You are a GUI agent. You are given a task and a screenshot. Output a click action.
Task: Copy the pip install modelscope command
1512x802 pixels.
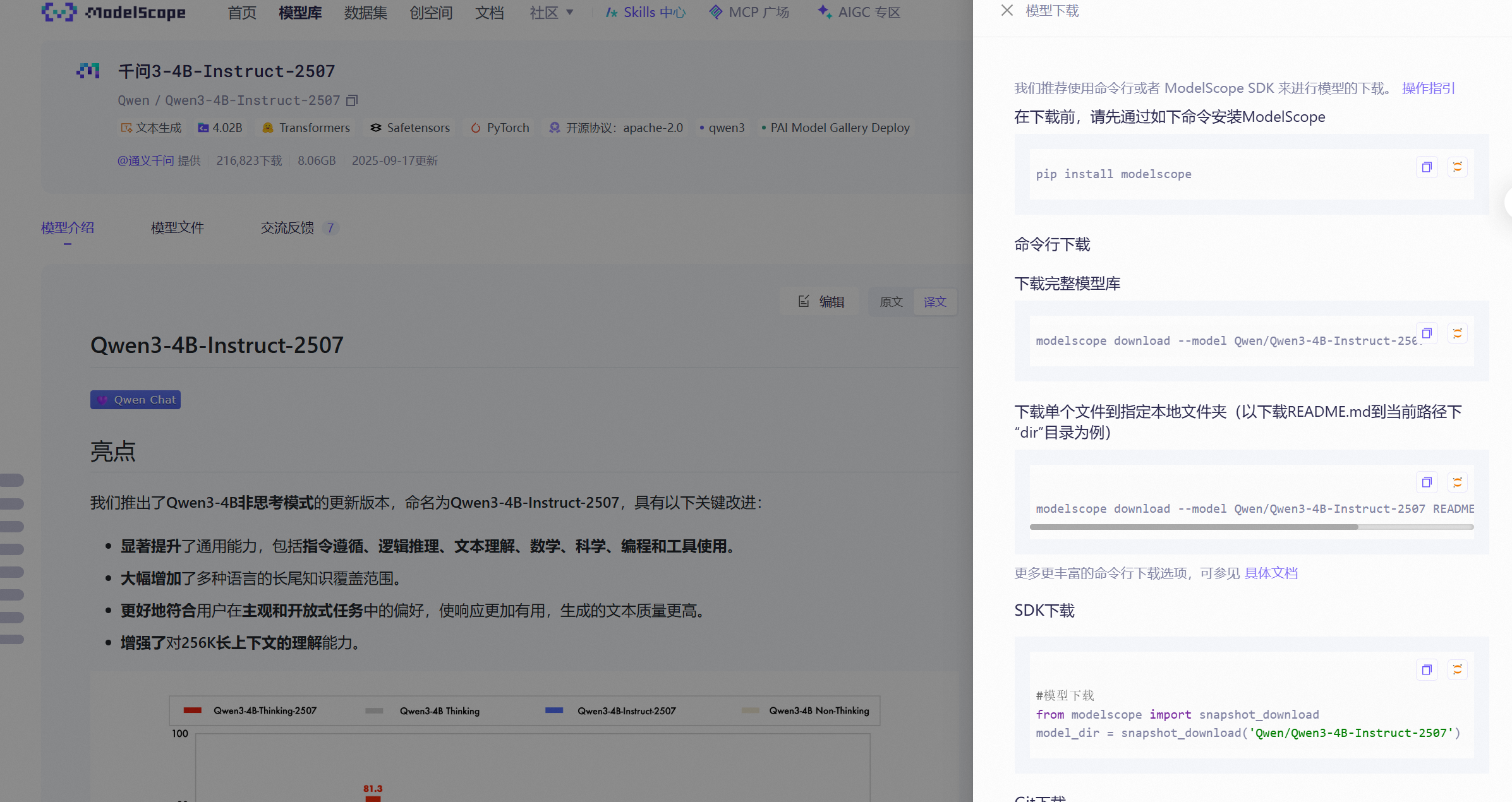1427,167
